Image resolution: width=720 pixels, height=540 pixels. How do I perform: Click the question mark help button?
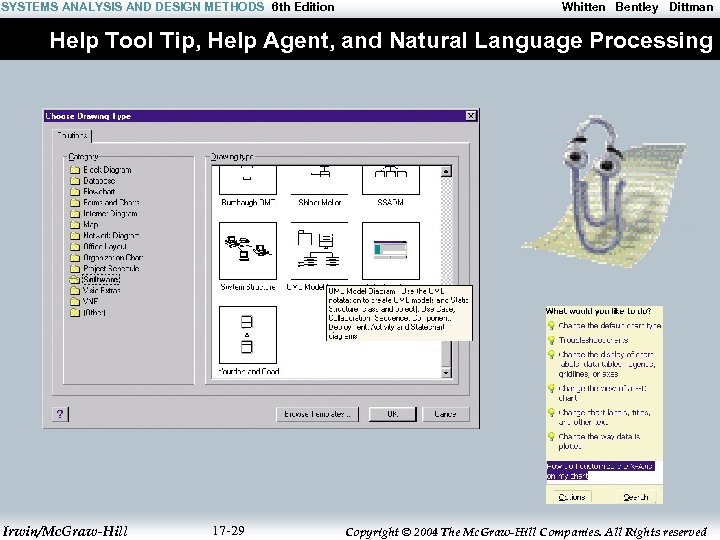click(60, 414)
